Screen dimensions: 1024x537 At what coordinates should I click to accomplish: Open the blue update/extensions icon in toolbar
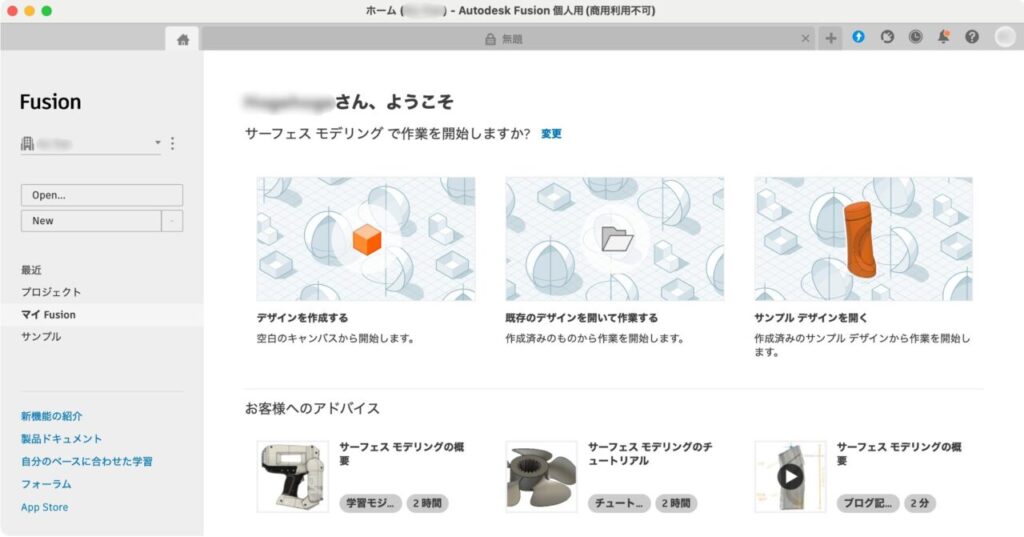tap(858, 37)
